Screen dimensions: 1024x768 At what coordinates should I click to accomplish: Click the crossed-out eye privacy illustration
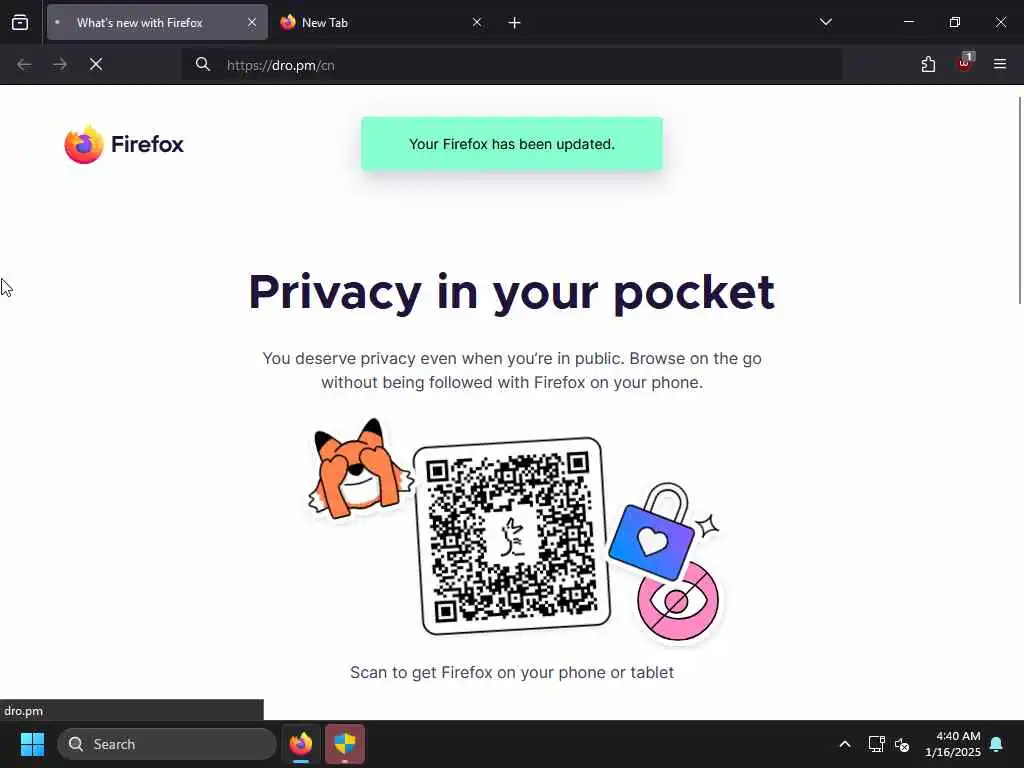[679, 601]
